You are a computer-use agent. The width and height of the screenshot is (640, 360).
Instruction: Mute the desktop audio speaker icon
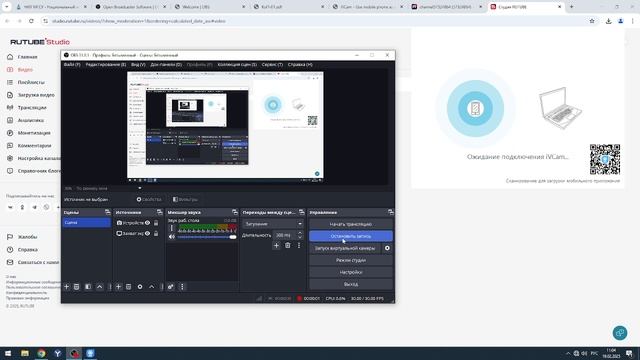(x=172, y=237)
